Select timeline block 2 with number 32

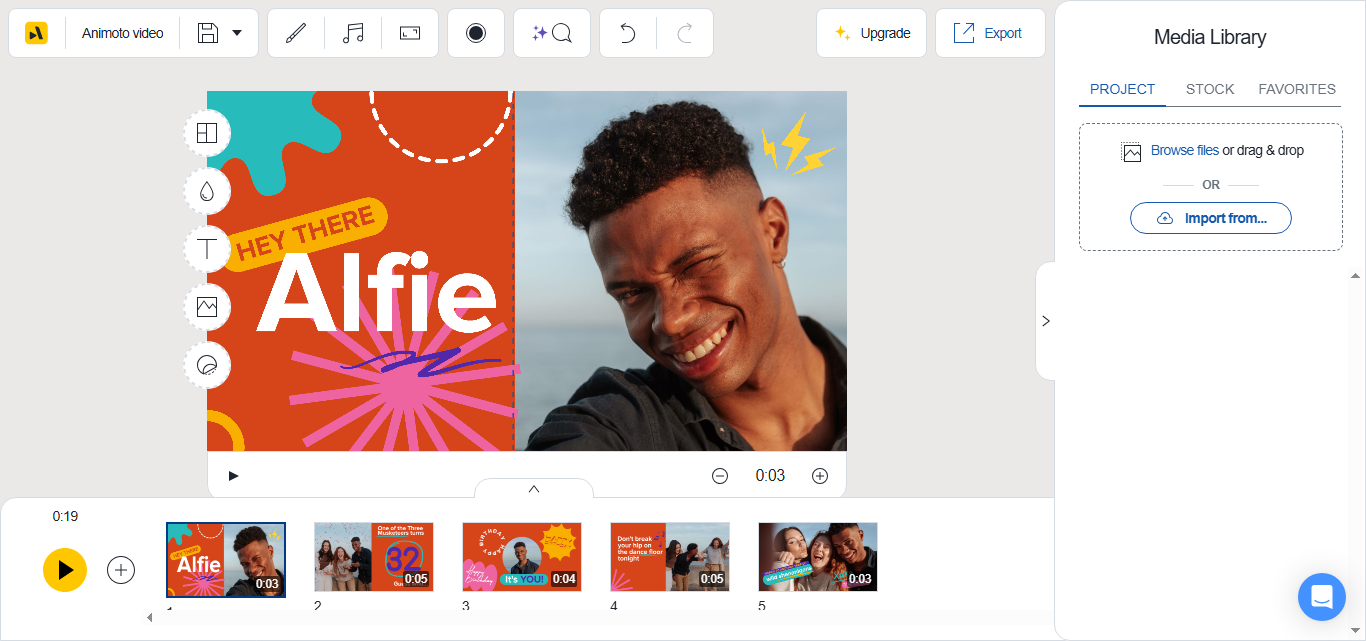[x=374, y=557]
